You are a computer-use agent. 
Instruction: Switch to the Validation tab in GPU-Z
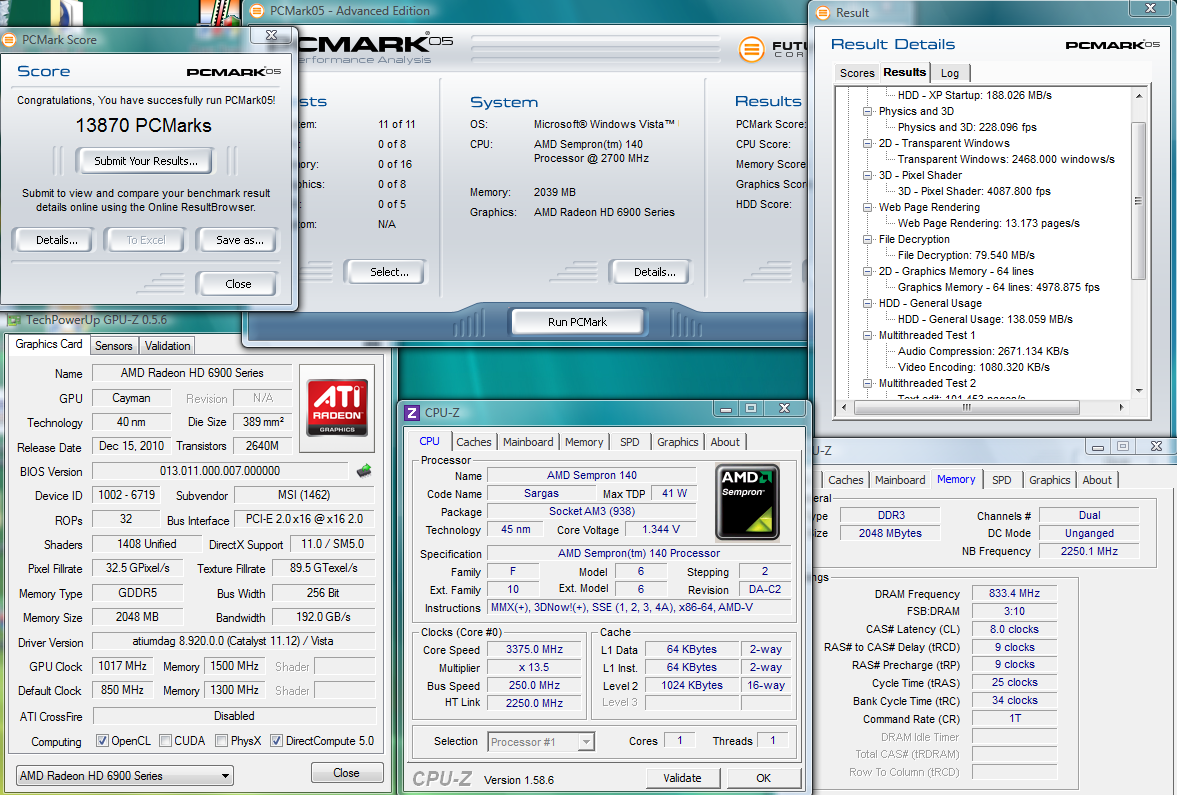[167, 345]
